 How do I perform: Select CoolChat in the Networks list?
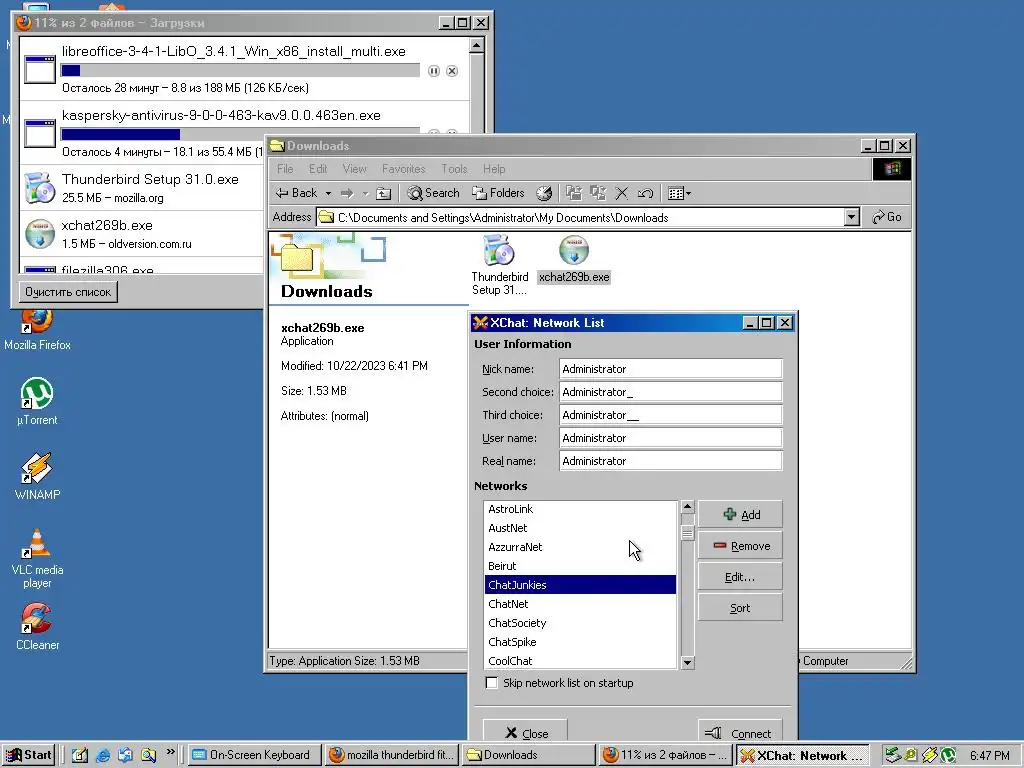pos(581,661)
